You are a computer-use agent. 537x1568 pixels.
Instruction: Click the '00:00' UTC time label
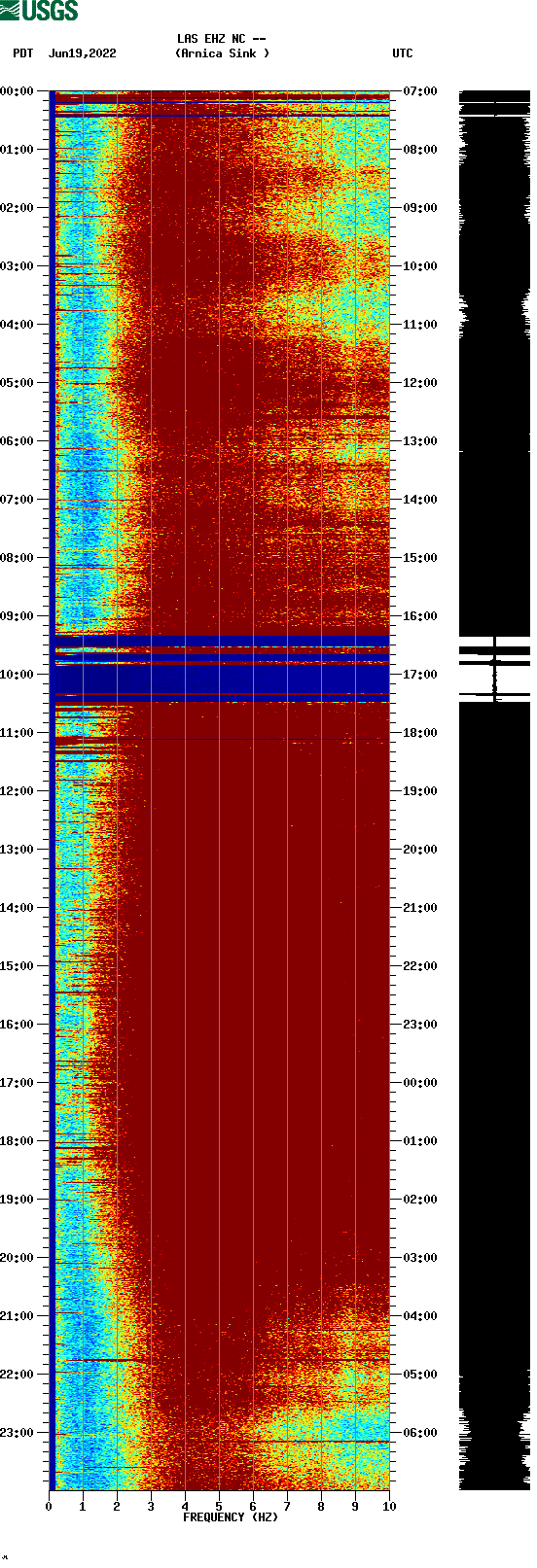point(420,1083)
